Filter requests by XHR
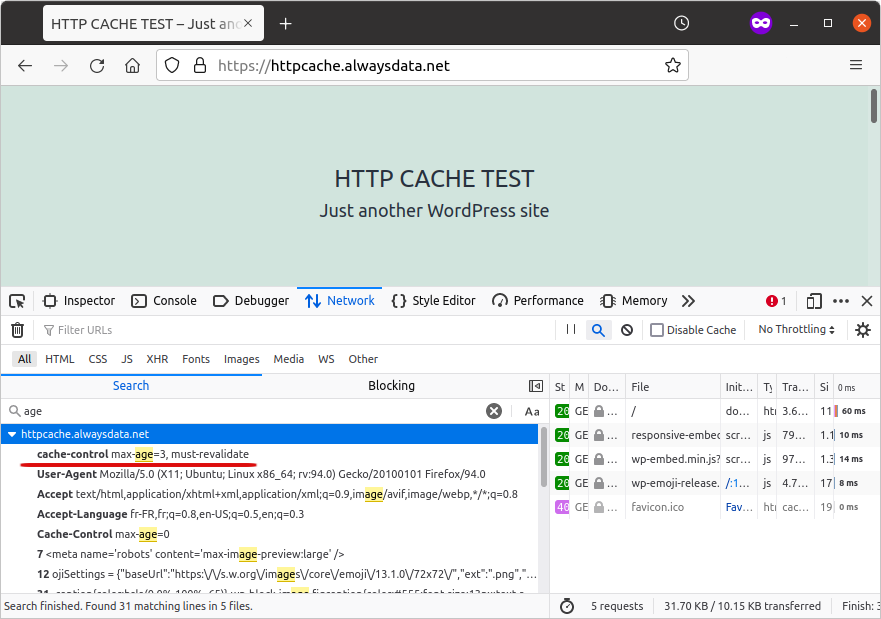 click(157, 359)
